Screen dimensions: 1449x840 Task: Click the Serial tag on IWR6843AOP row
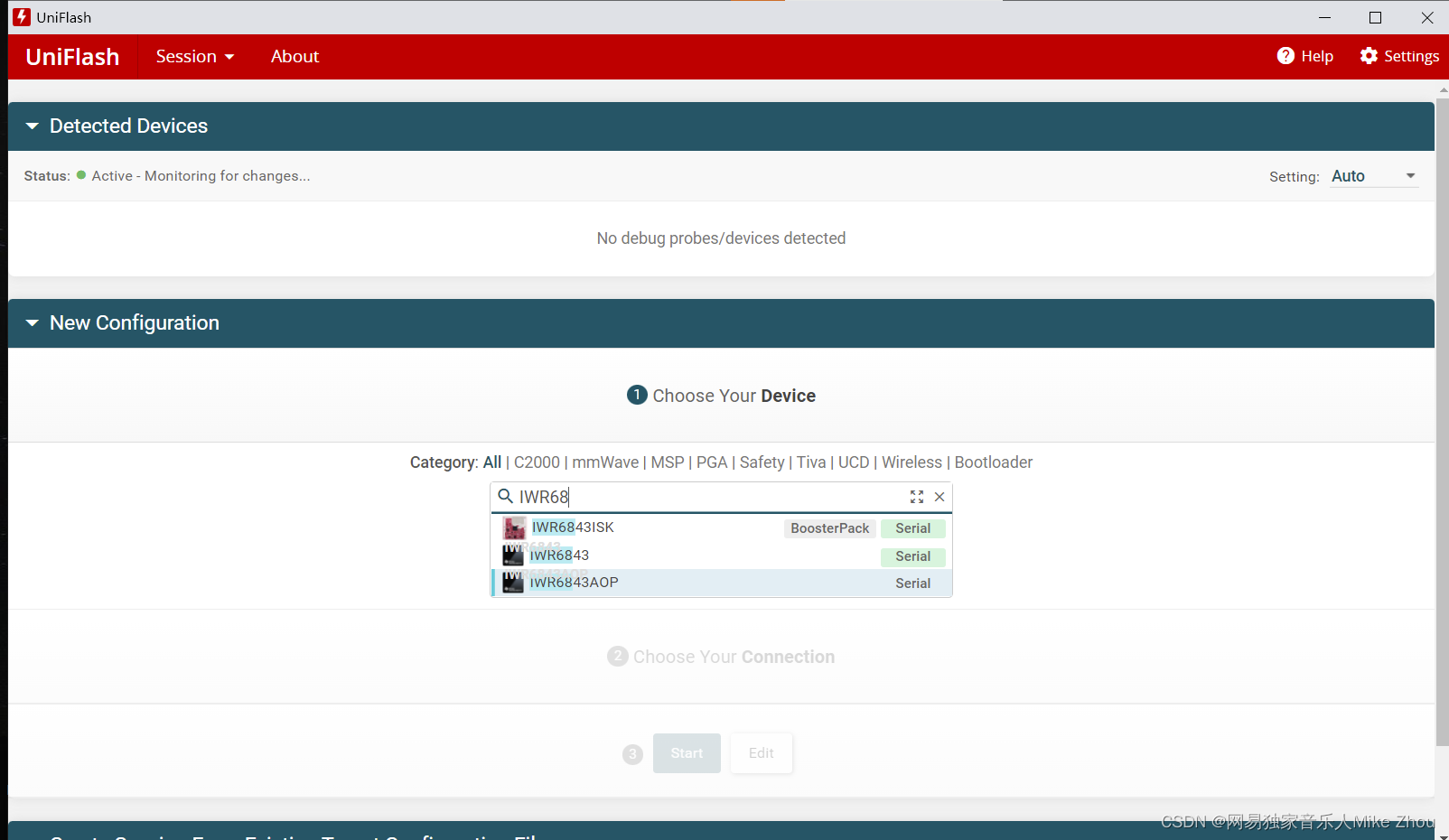click(913, 583)
